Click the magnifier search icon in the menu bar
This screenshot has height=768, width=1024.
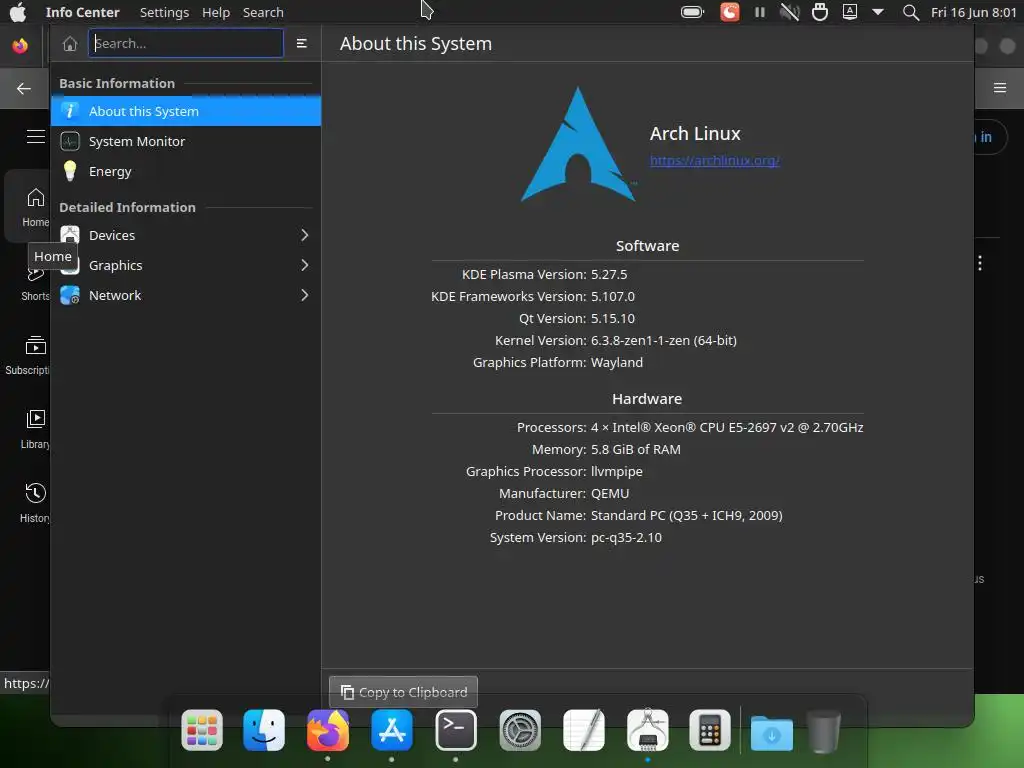pyautogui.click(x=910, y=12)
